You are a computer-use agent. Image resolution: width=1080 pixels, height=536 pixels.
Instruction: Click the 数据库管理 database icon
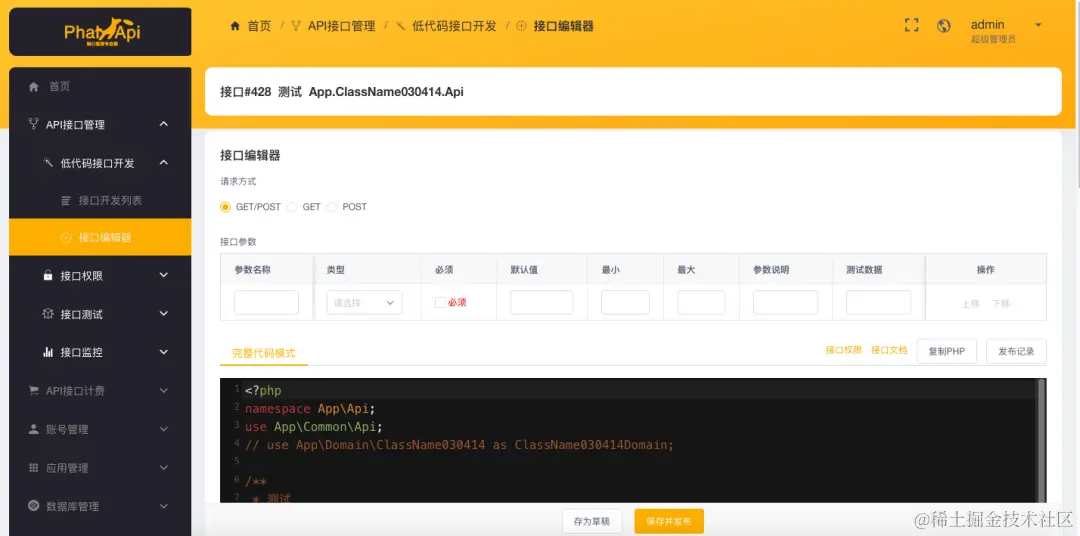click(33, 506)
